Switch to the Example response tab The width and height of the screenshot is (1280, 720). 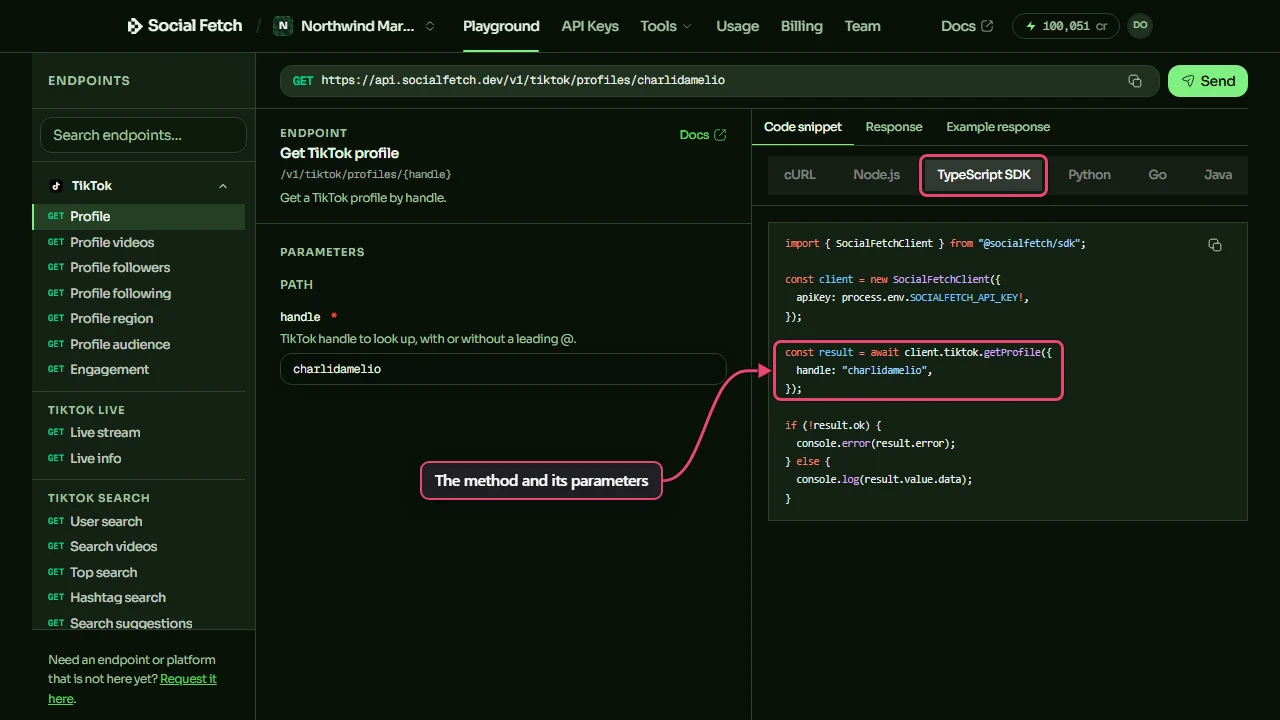(998, 127)
